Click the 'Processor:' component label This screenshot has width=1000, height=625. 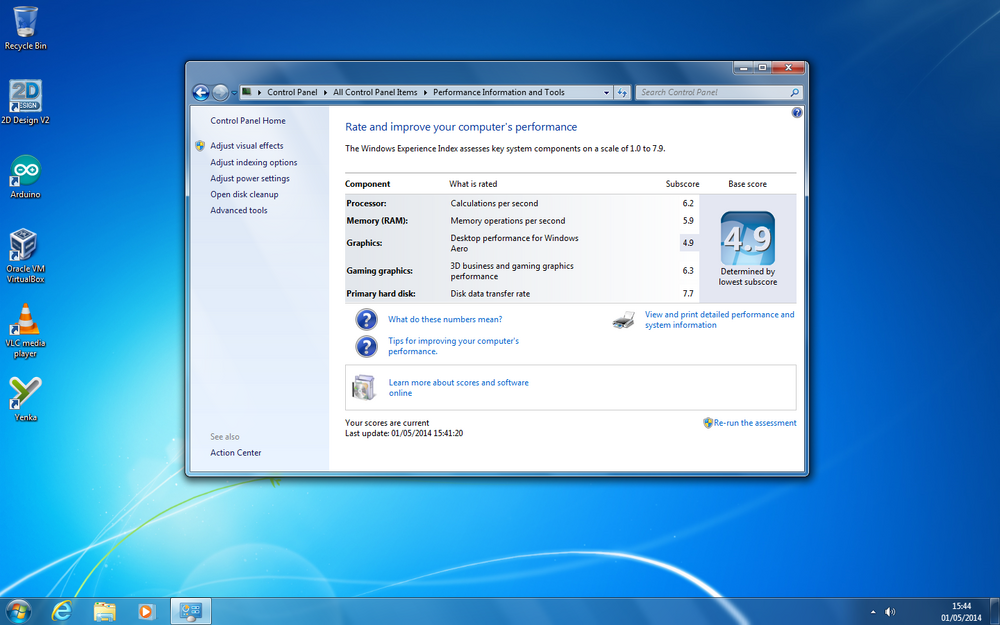[366, 203]
